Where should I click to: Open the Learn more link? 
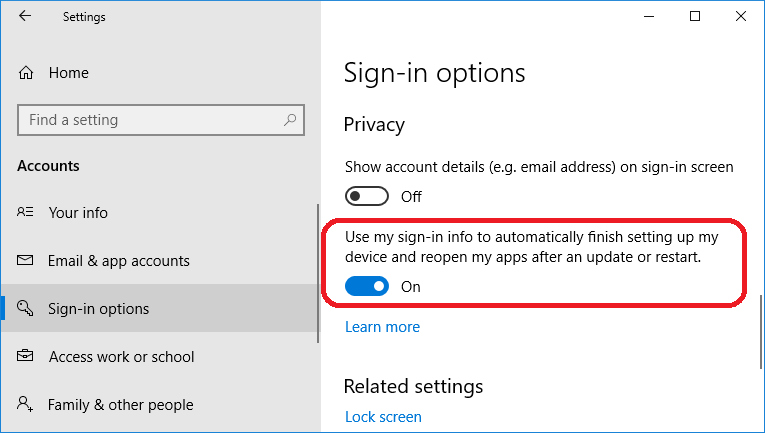tap(382, 327)
